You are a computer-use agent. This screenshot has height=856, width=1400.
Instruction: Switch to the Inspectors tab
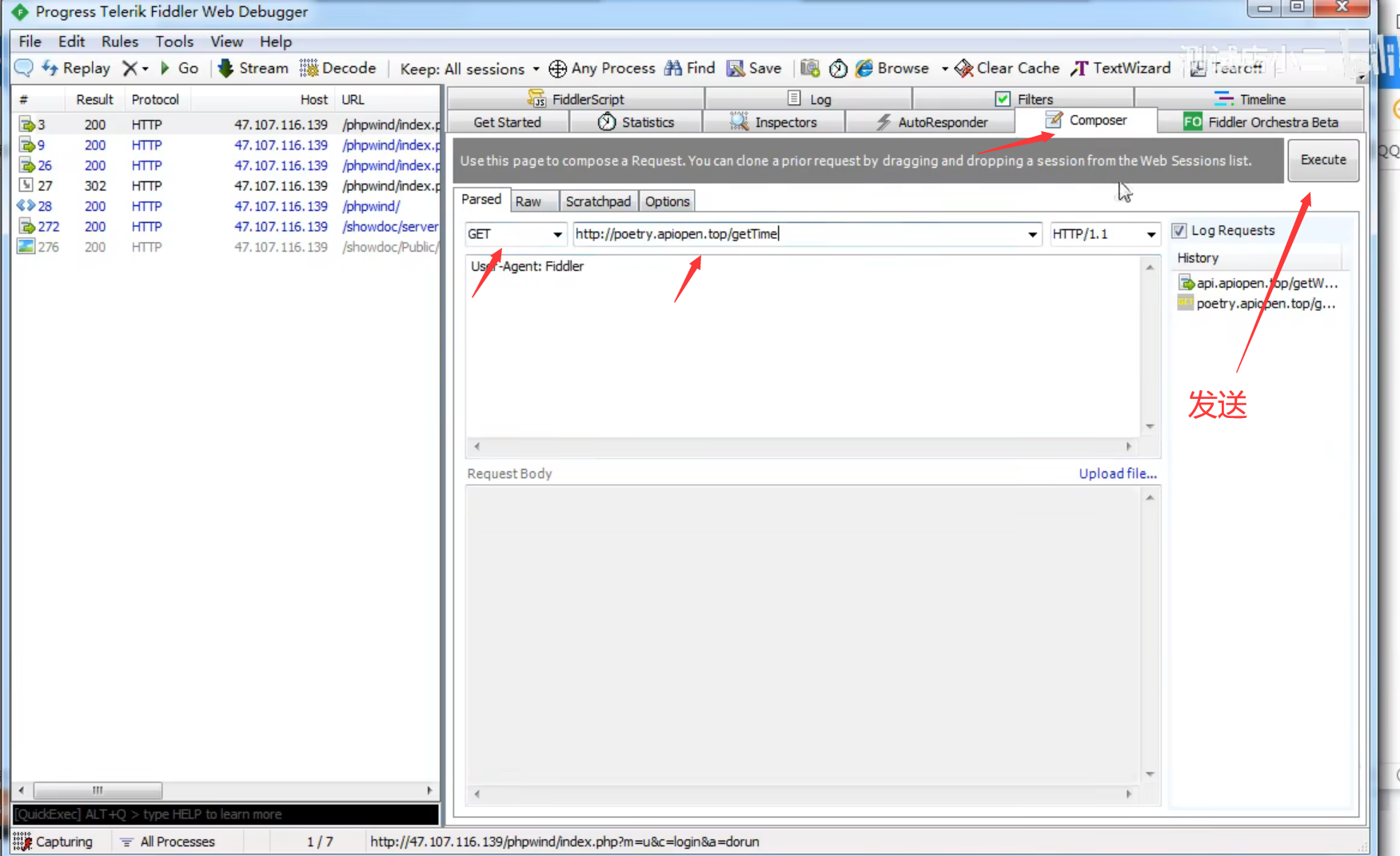click(x=773, y=122)
